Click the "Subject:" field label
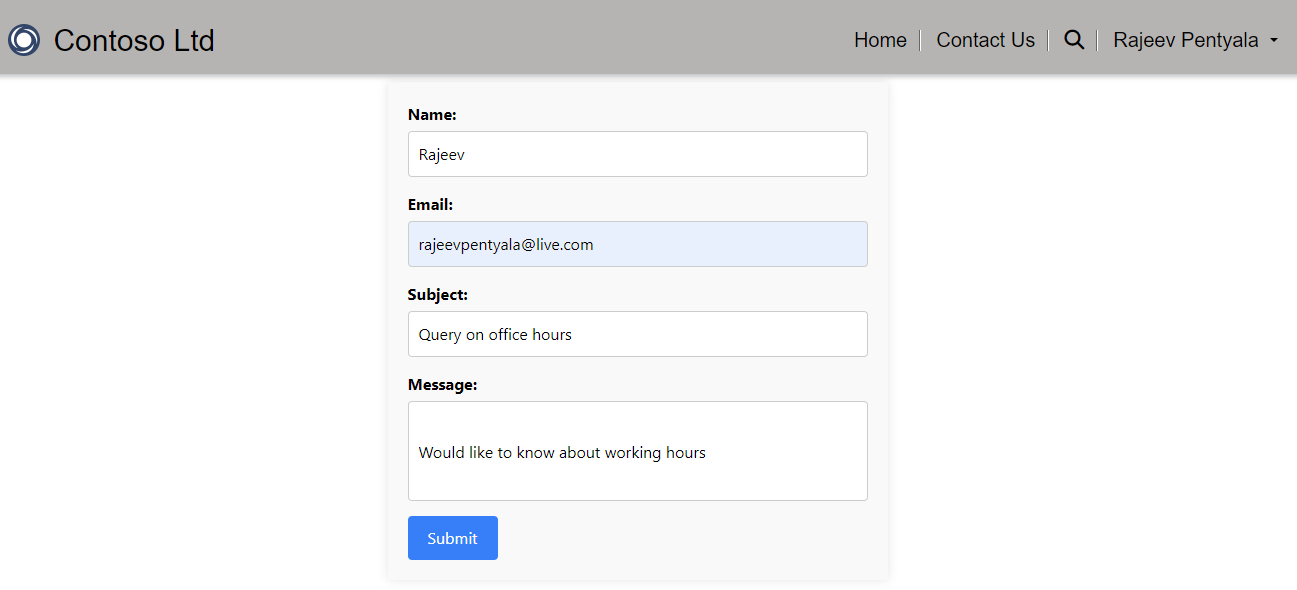The image size is (1297, 590). 438,295
